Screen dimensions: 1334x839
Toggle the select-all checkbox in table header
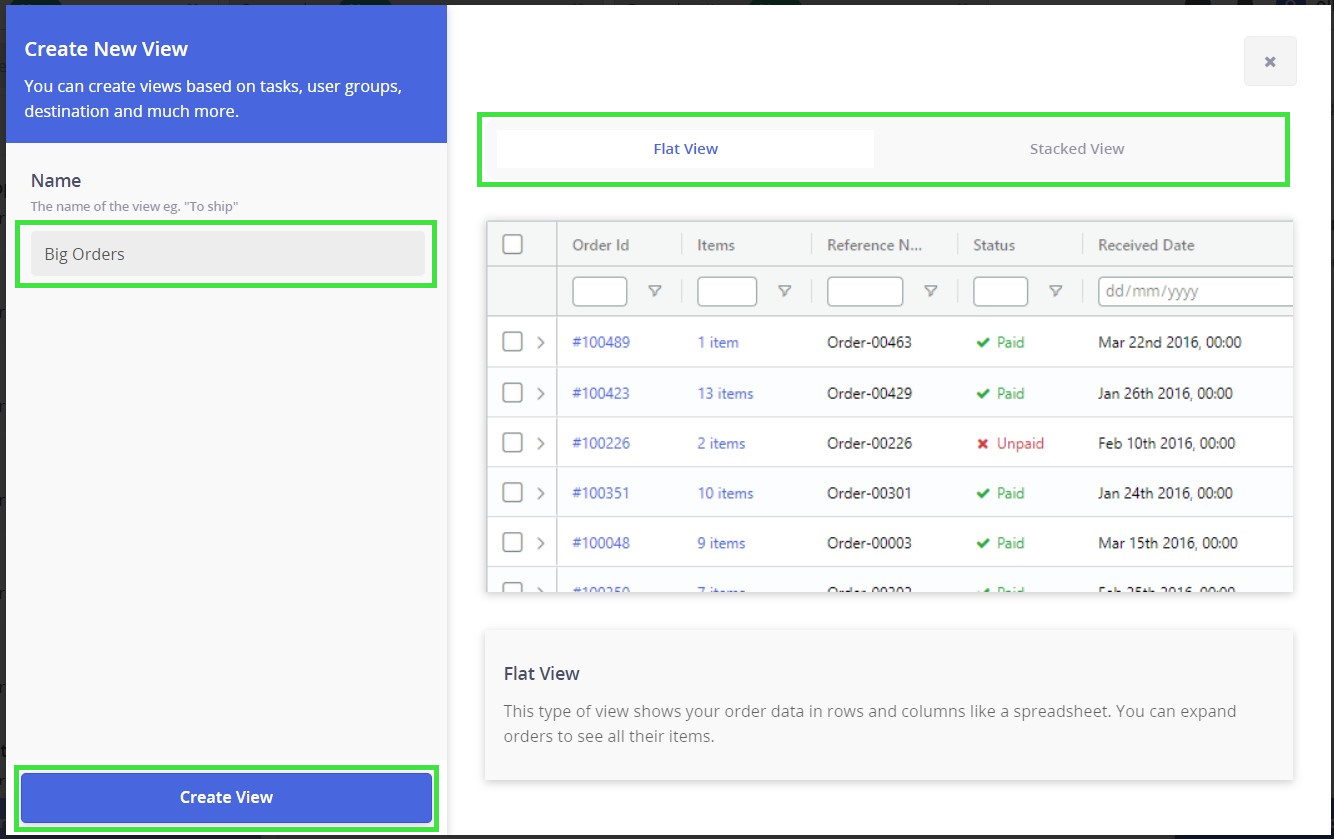(x=512, y=244)
